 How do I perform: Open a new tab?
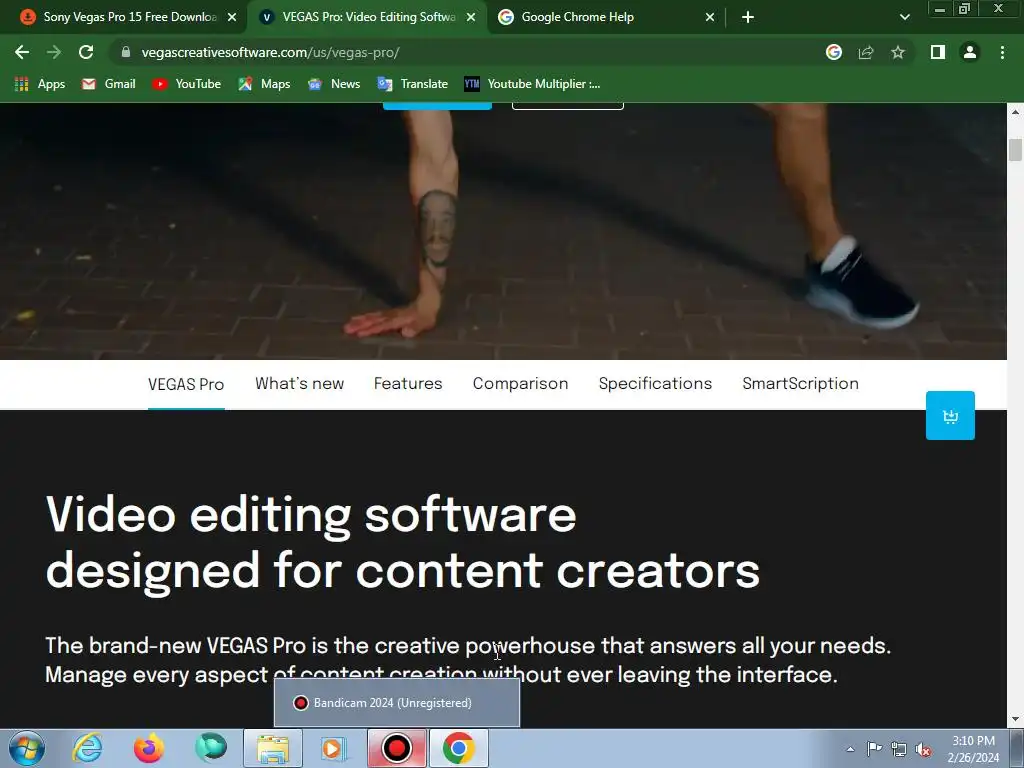pos(748,17)
